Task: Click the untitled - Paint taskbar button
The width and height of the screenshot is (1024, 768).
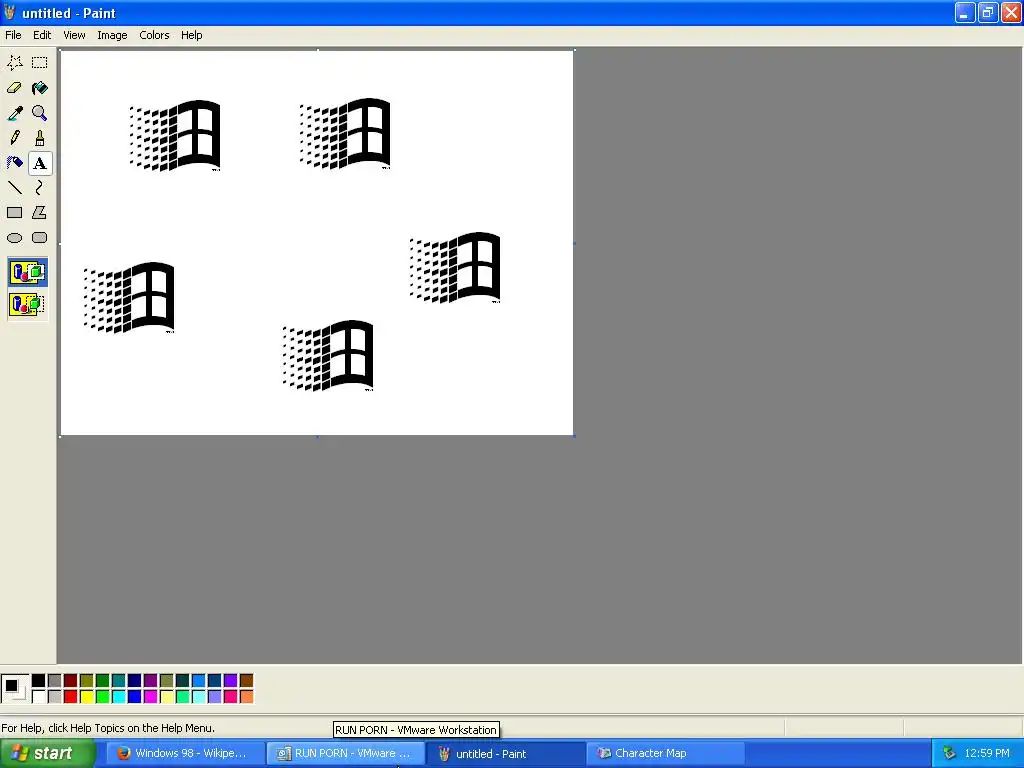Action: pyautogui.click(x=505, y=754)
